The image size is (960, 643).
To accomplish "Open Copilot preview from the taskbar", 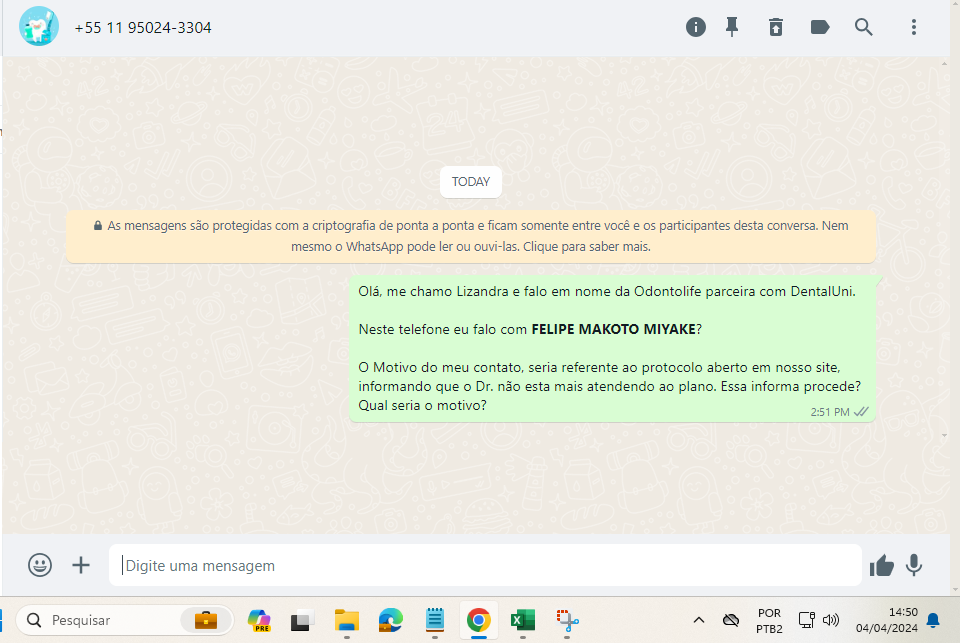I will [259, 620].
